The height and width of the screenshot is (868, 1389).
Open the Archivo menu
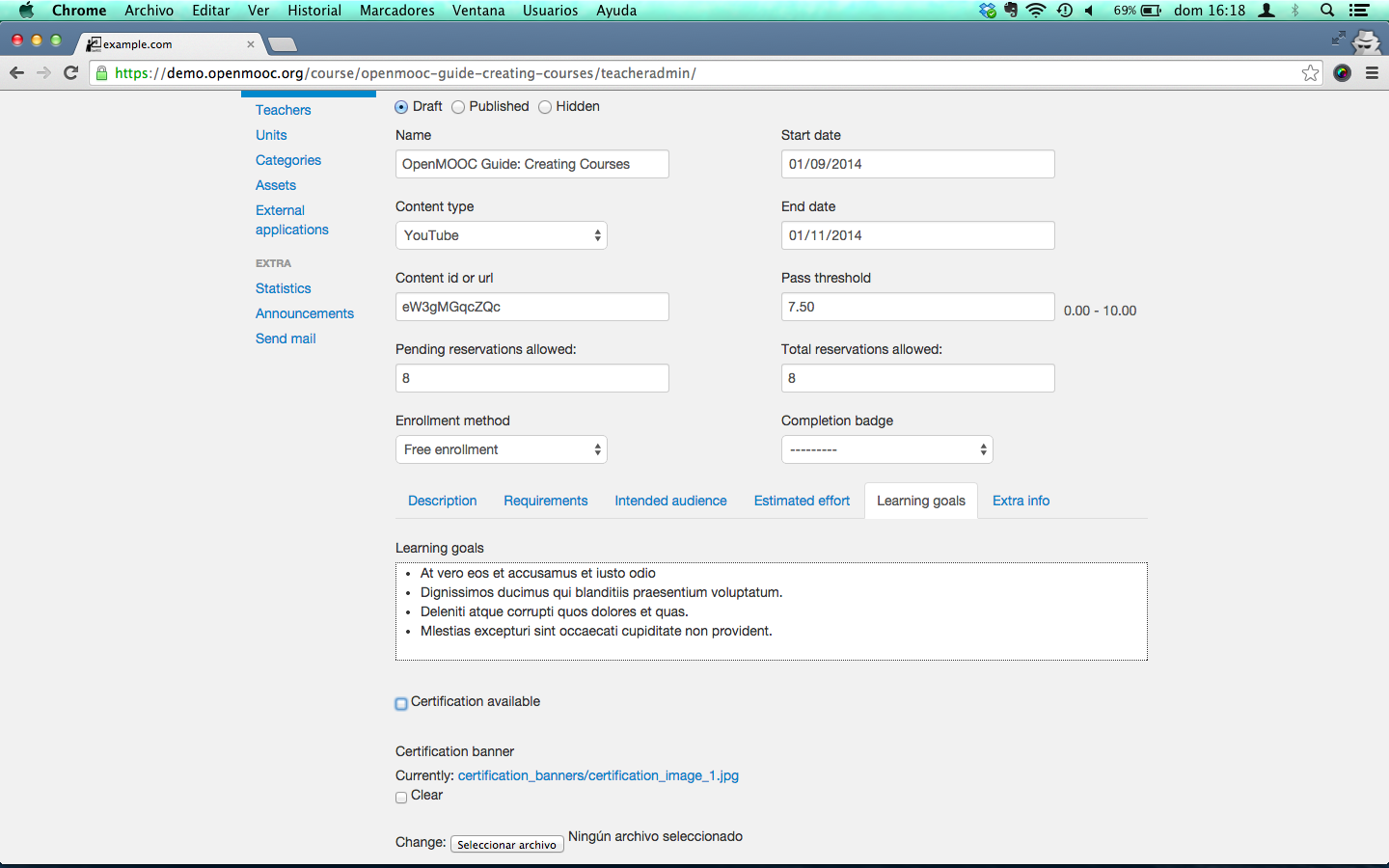(149, 11)
